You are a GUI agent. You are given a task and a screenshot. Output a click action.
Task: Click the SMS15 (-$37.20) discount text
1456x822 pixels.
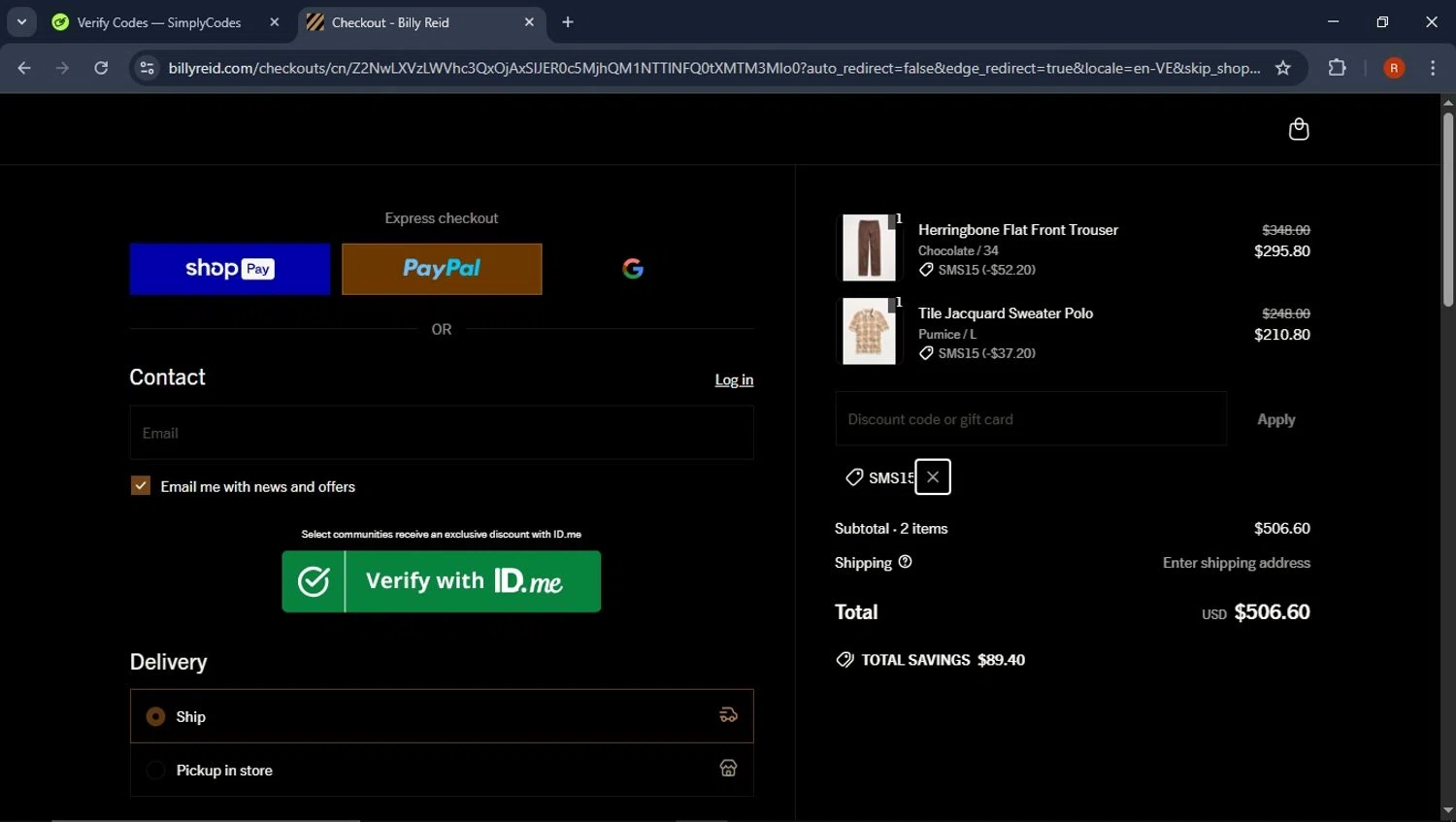(x=987, y=353)
